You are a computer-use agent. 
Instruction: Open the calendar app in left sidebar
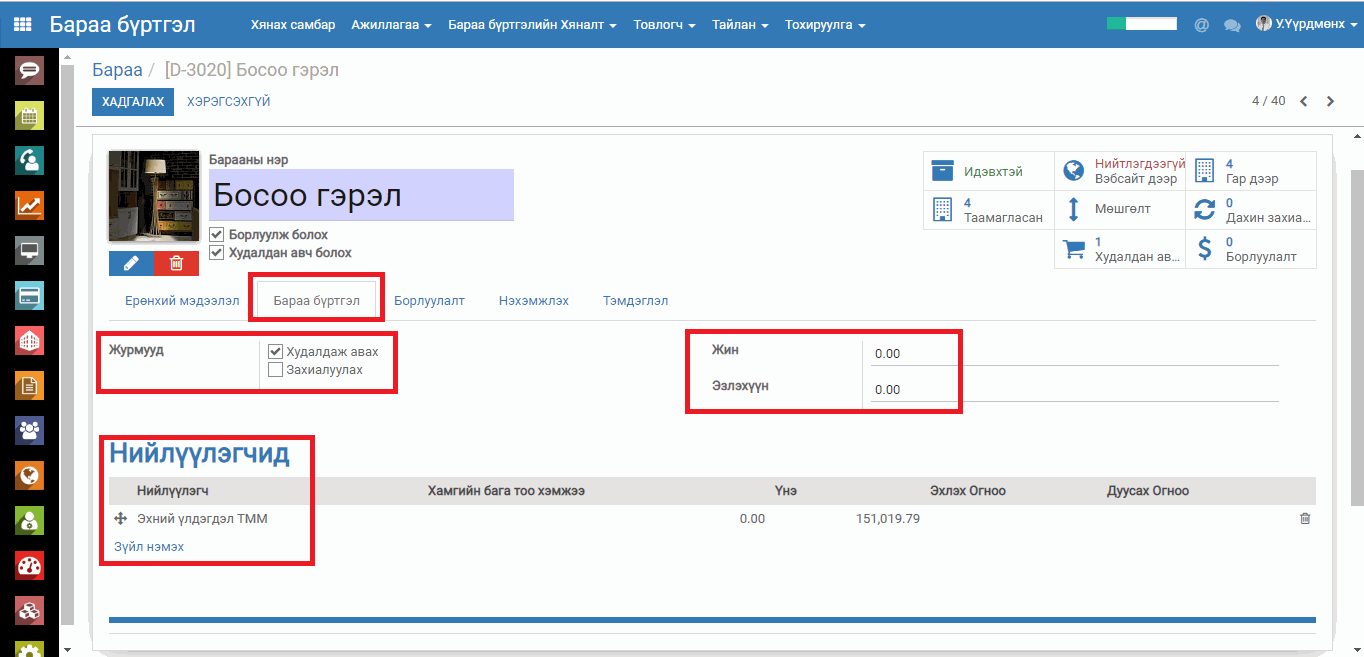click(x=29, y=115)
